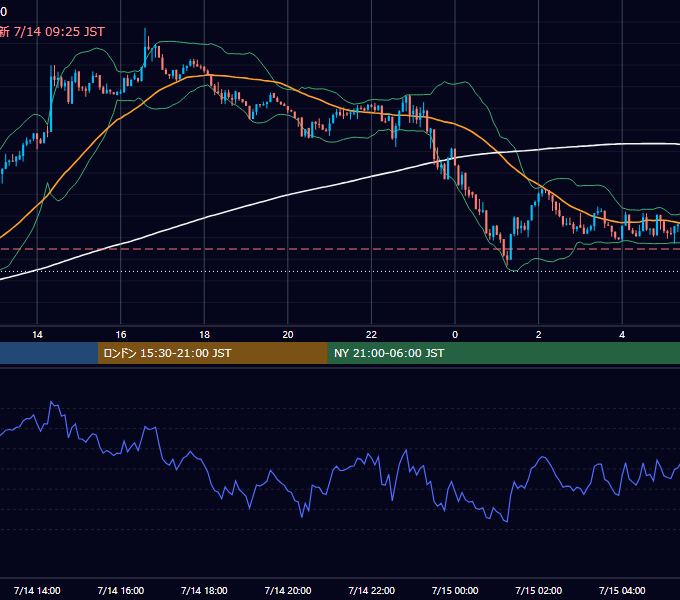
Task: Click the 7/15 00:00 time label
Action: (455, 590)
